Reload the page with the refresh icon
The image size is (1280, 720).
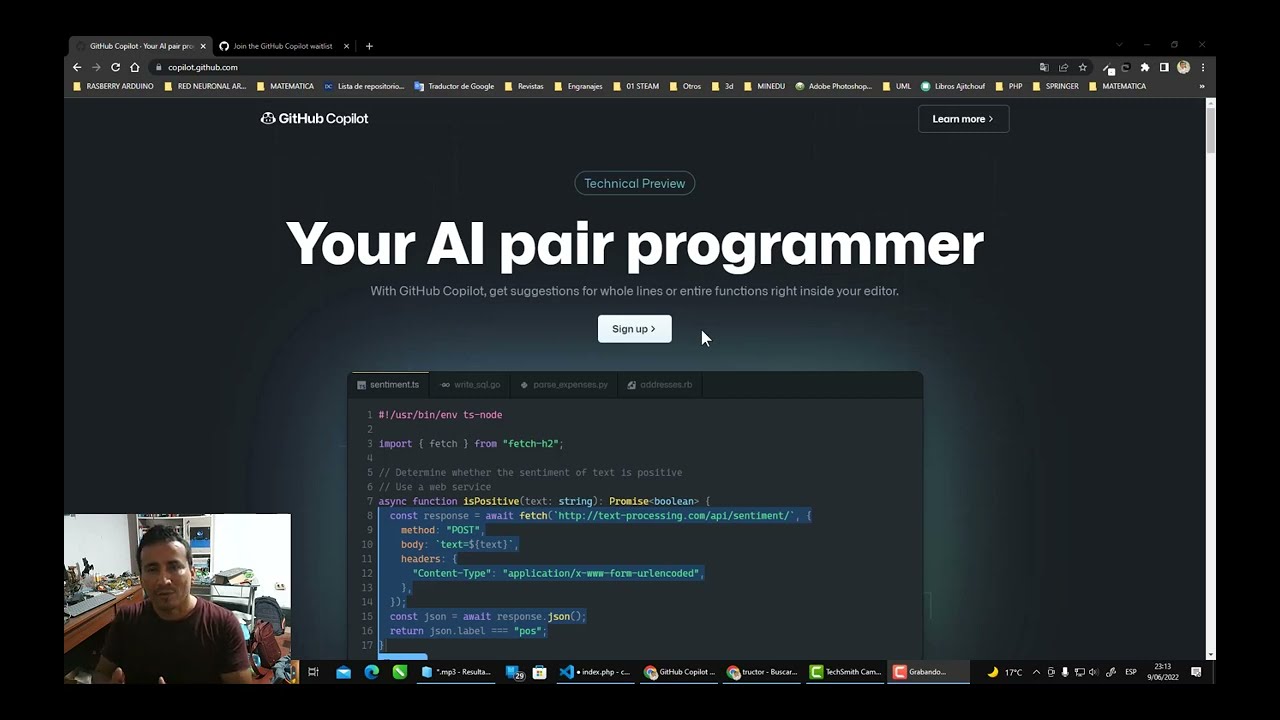coord(115,67)
